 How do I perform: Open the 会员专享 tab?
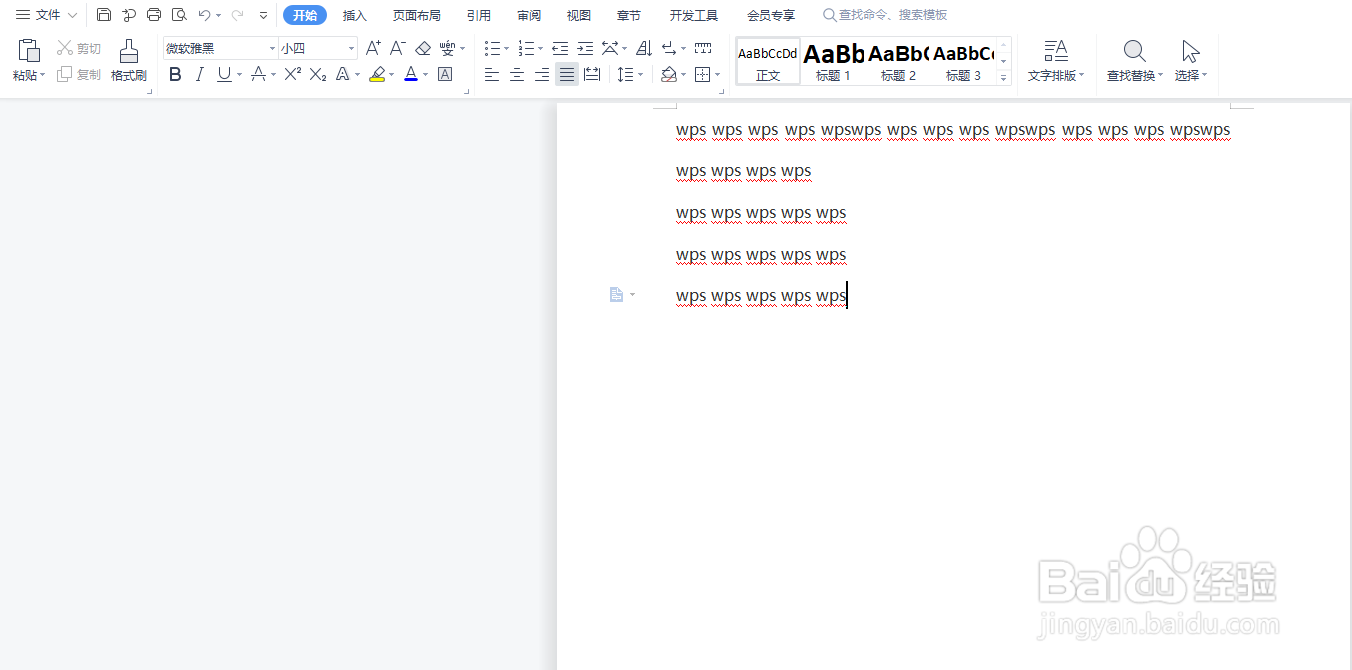point(771,15)
